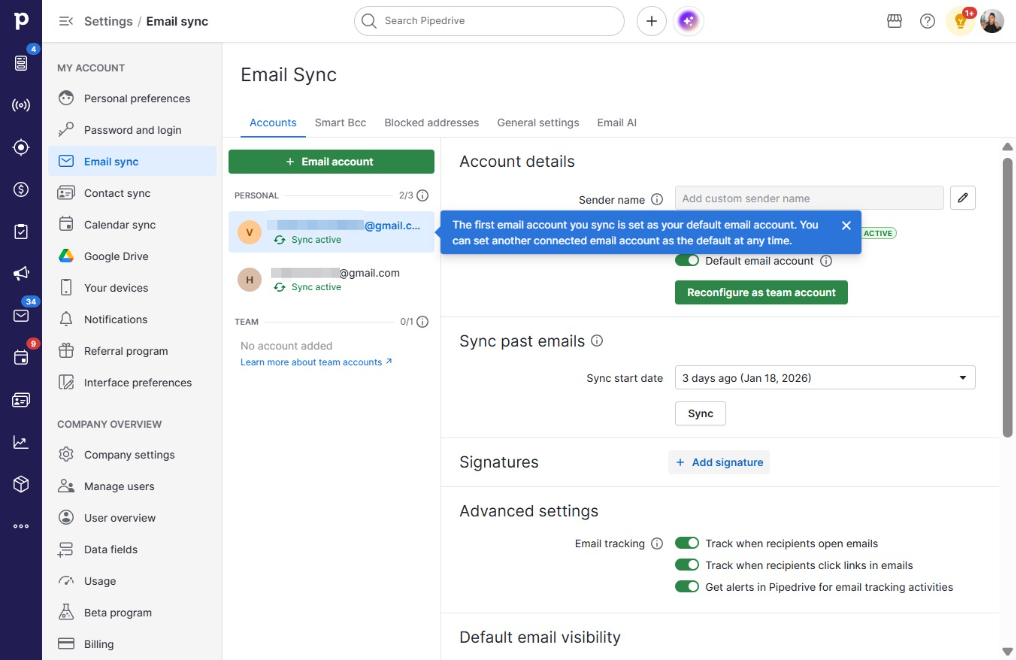Viewport: 1016px width, 660px height.
Task: Switch to the Smart Bcc tab
Action: pos(340,122)
